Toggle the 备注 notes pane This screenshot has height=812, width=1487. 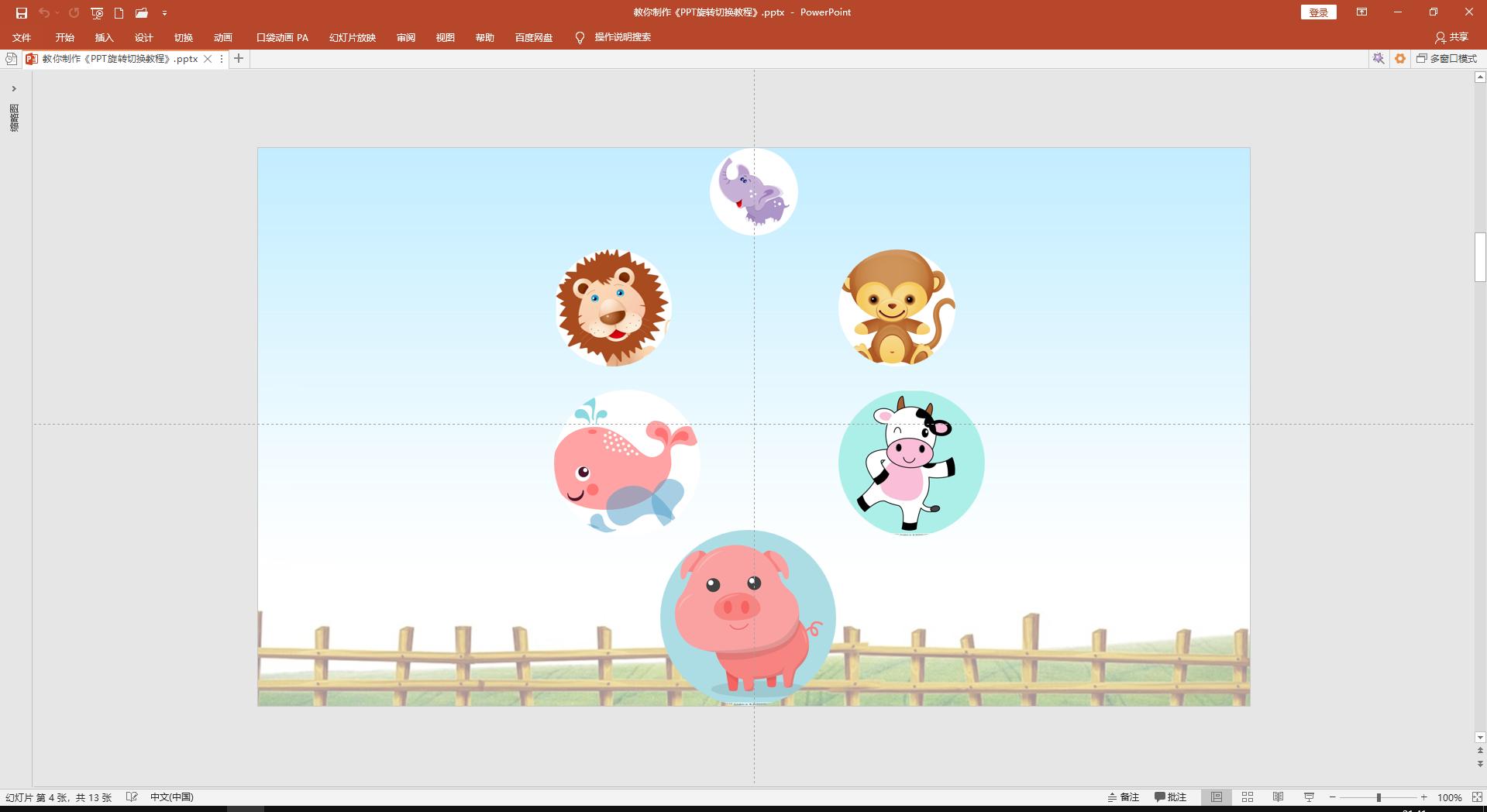tap(1124, 797)
